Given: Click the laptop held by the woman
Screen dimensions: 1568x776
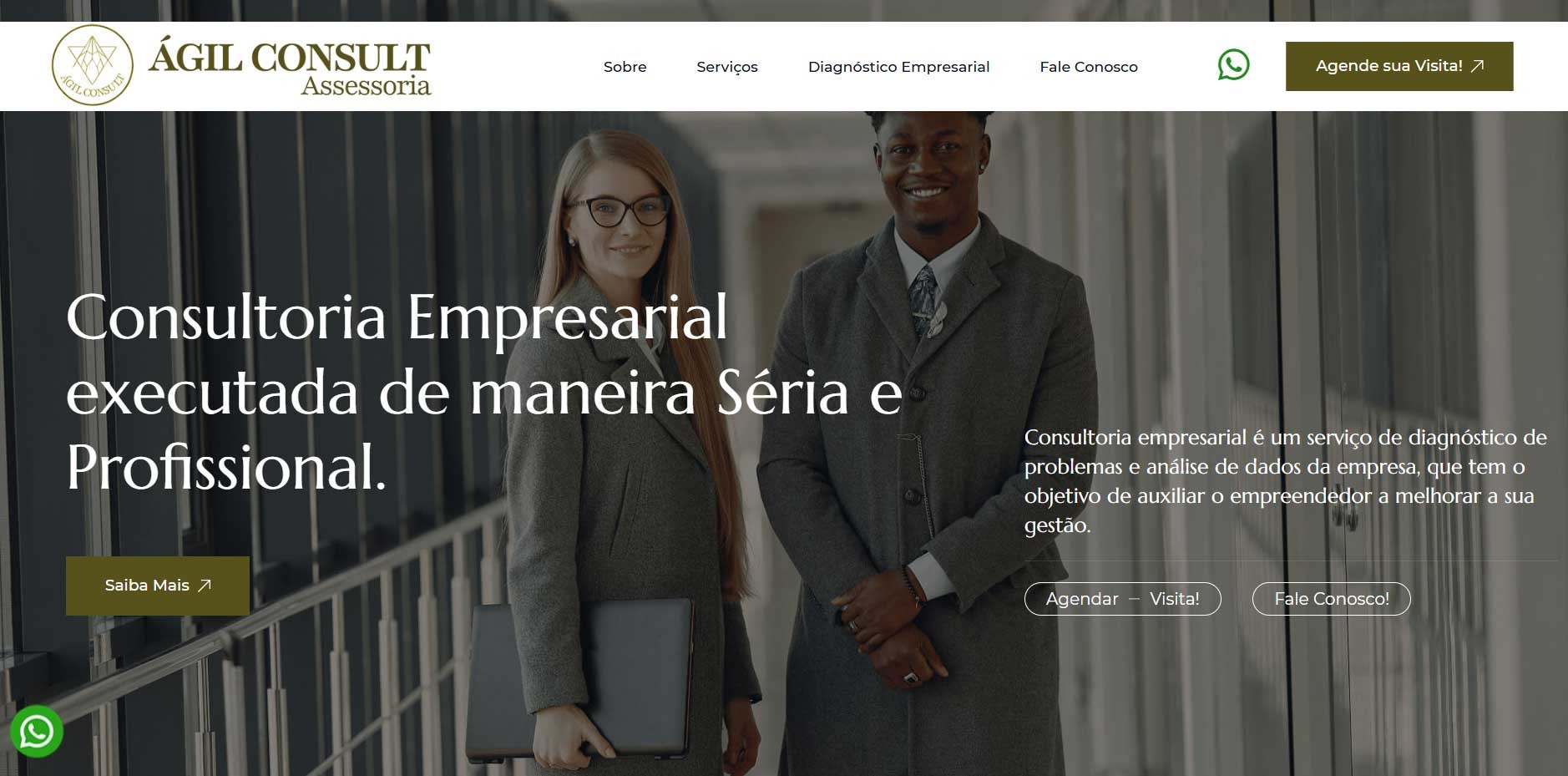Looking at the screenshot, I should click(x=580, y=677).
